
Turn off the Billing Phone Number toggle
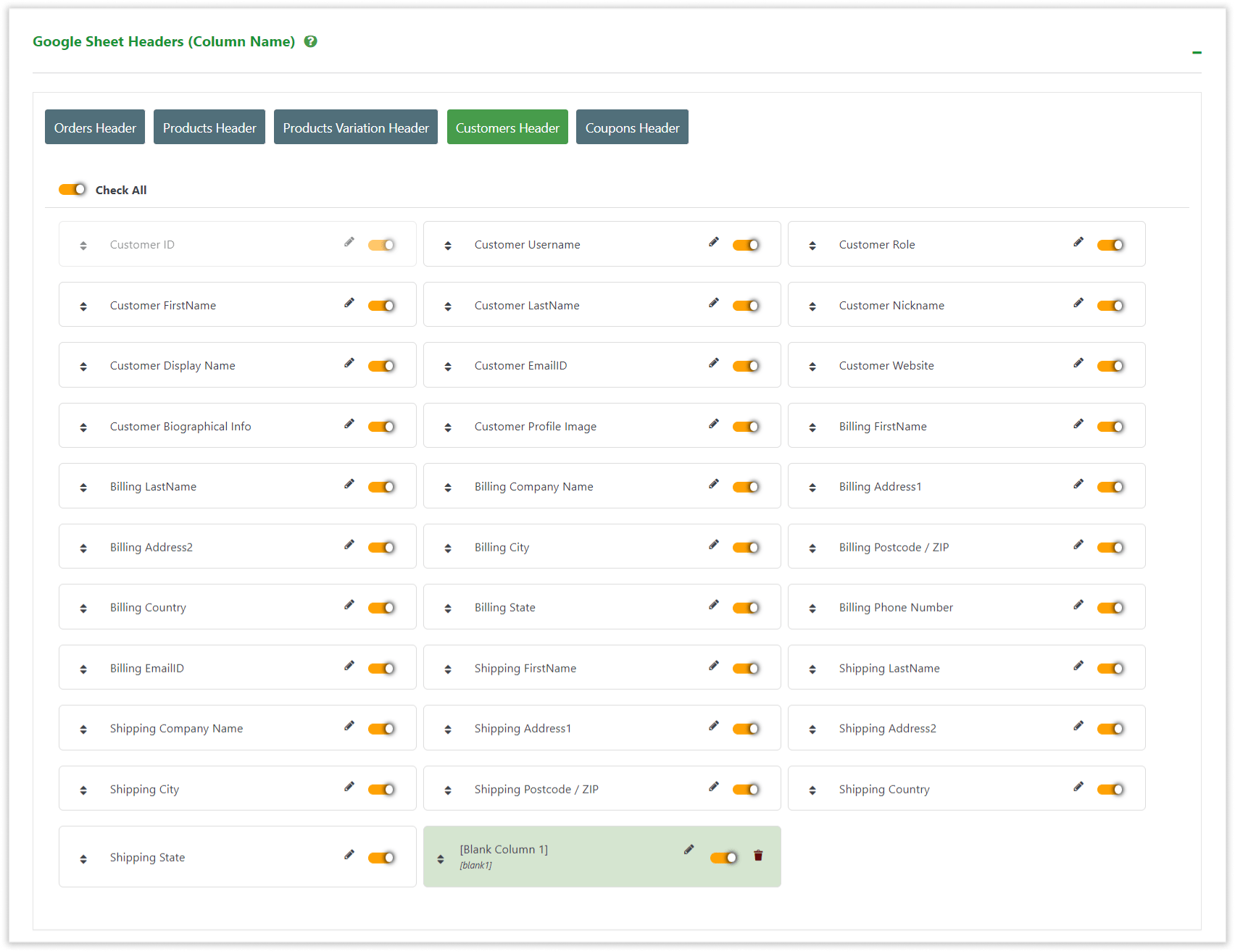1111,607
